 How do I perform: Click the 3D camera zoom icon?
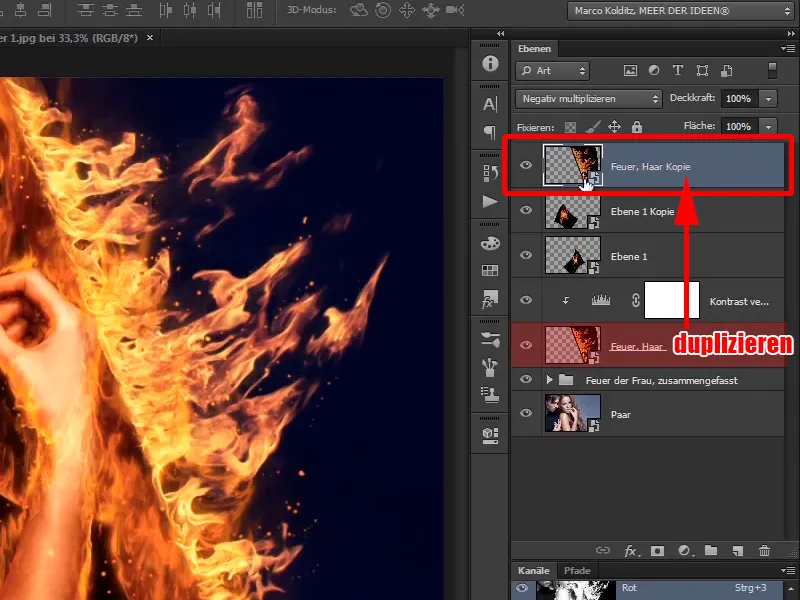pyautogui.click(x=455, y=10)
